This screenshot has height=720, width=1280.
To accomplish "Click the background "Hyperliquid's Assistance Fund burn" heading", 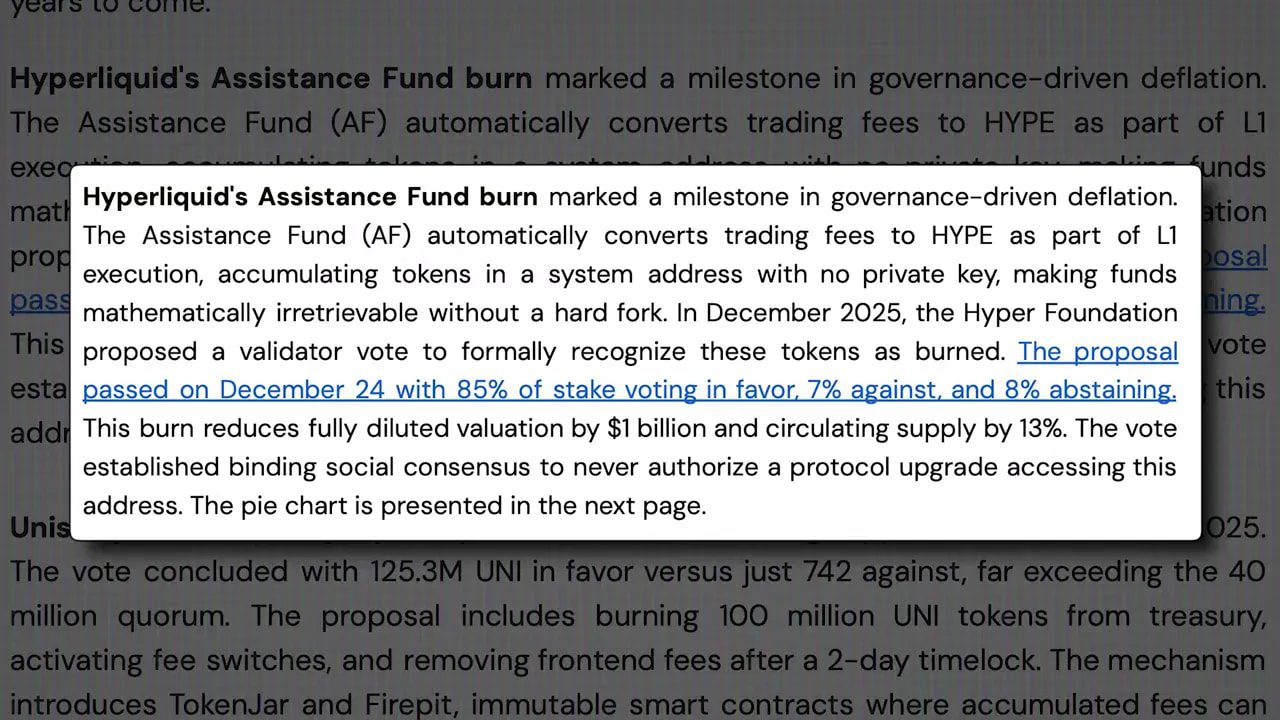I will [270, 78].
